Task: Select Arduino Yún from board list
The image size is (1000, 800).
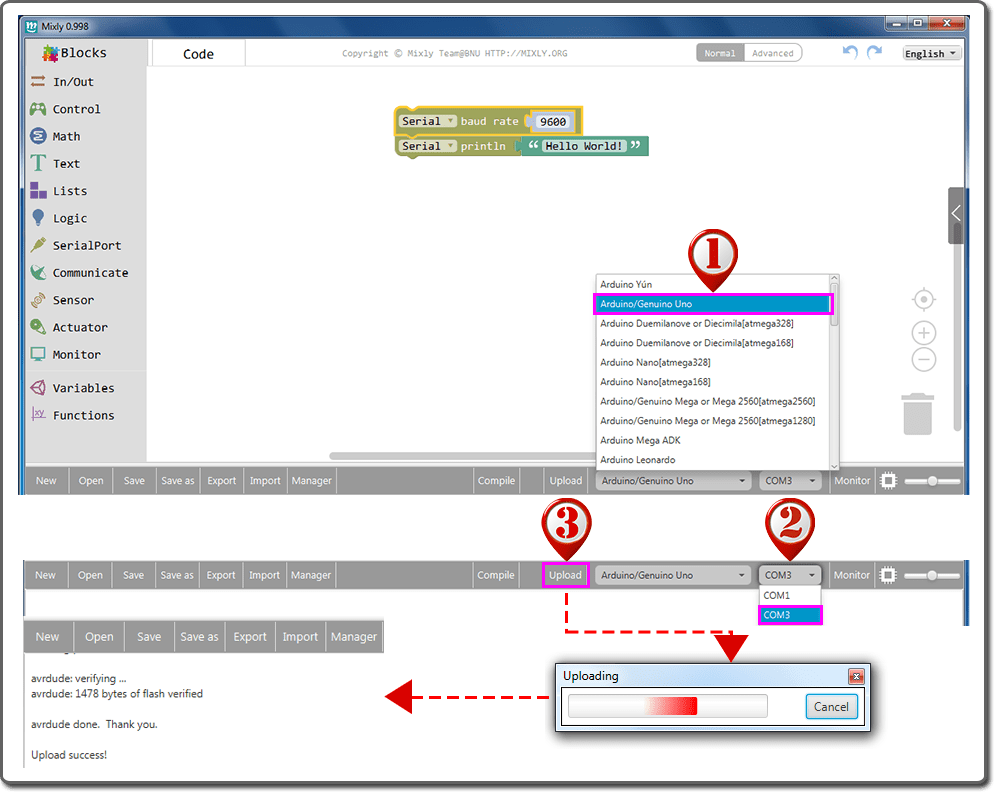Action: click(x=713, y=285)
